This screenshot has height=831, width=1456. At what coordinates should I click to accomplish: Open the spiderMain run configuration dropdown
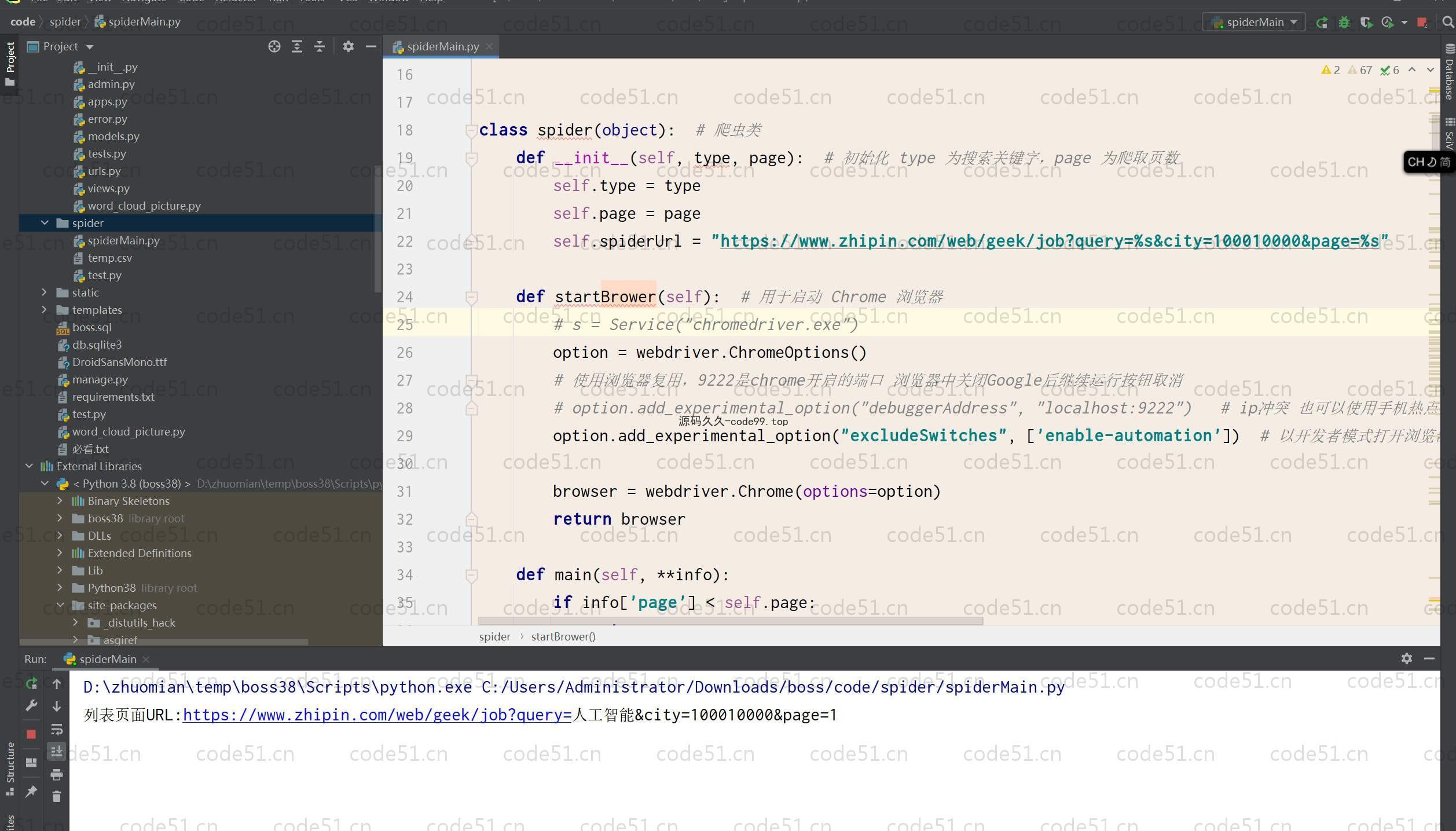click(x=1253, y=23)
